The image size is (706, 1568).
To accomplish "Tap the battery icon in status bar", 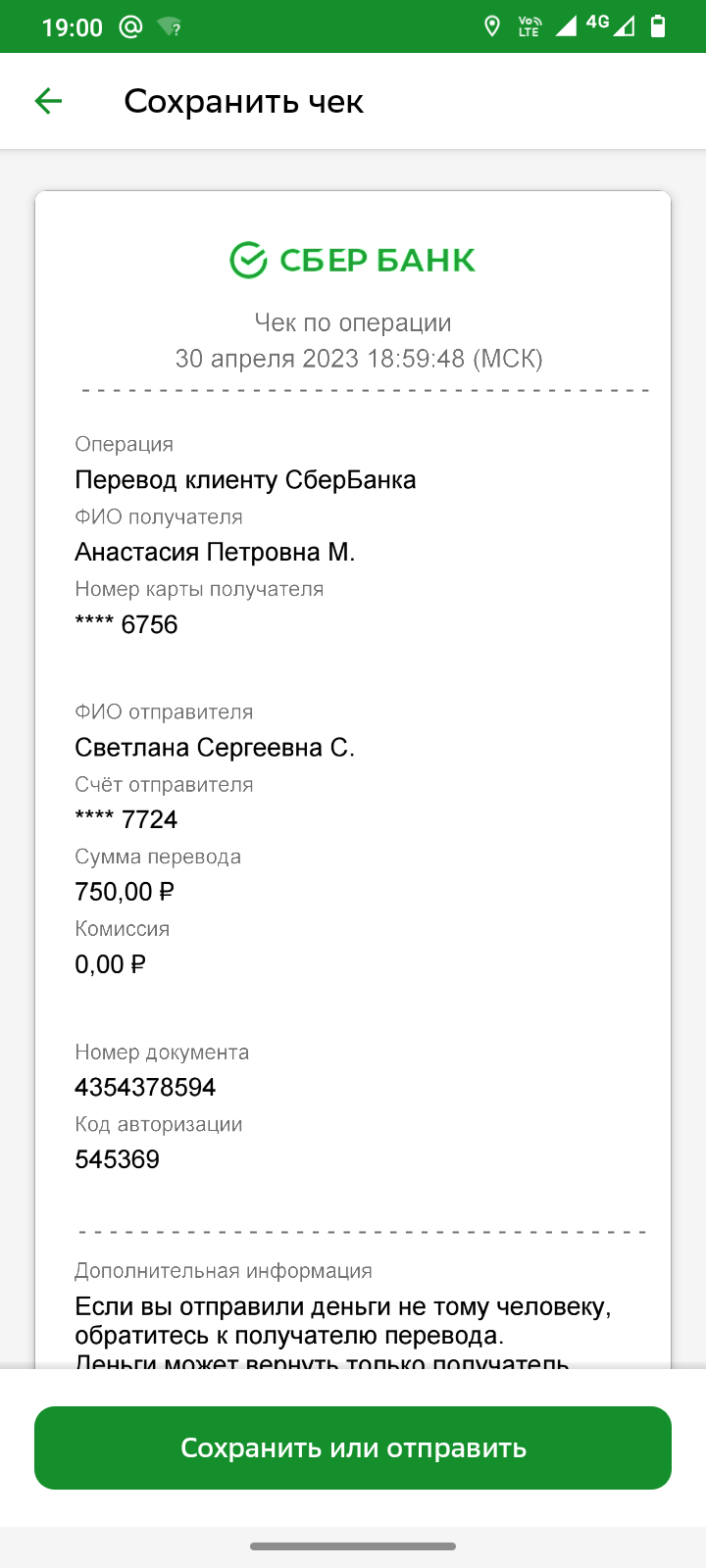I will pyautogui.click(x=658, y=26).
